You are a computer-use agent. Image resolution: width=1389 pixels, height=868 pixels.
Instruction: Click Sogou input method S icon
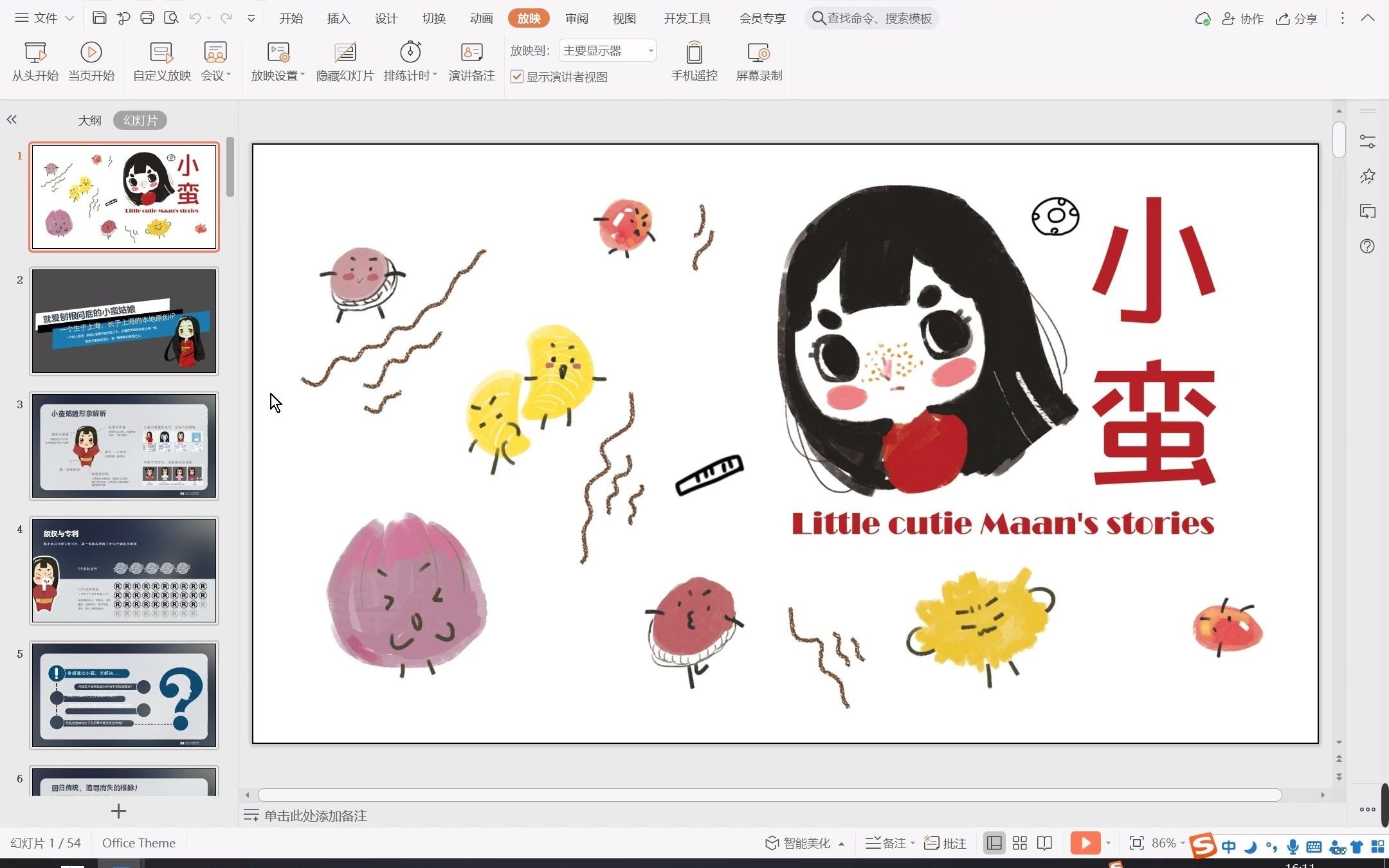tap(1203, 845)
